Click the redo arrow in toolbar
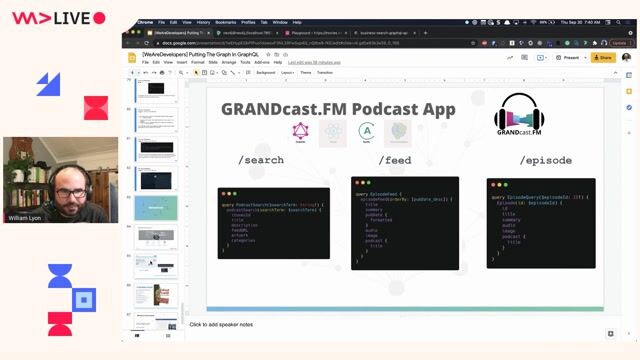 154,73
